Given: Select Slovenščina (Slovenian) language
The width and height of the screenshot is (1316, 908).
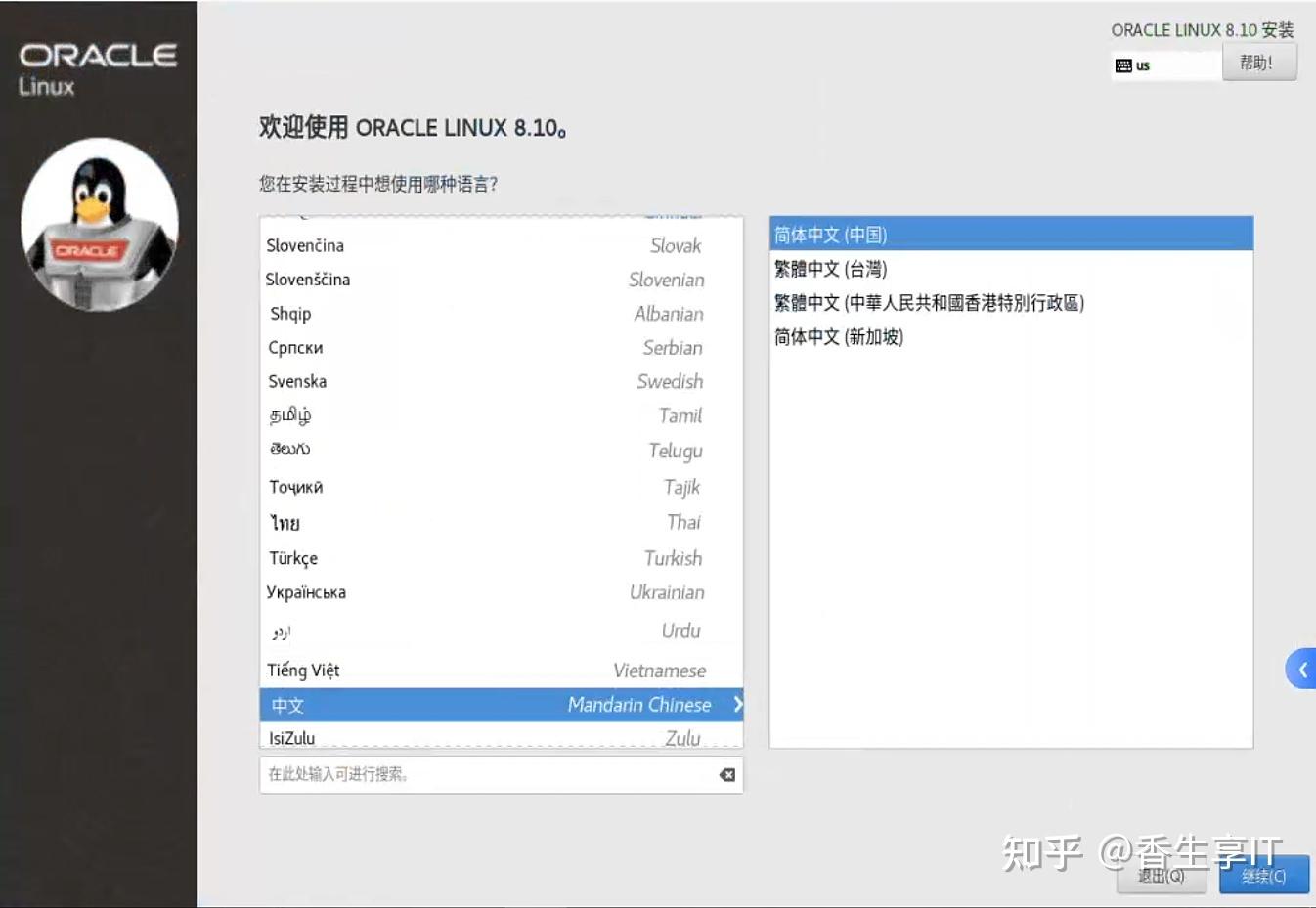Looking at the screenshot, I should (502, 280).
